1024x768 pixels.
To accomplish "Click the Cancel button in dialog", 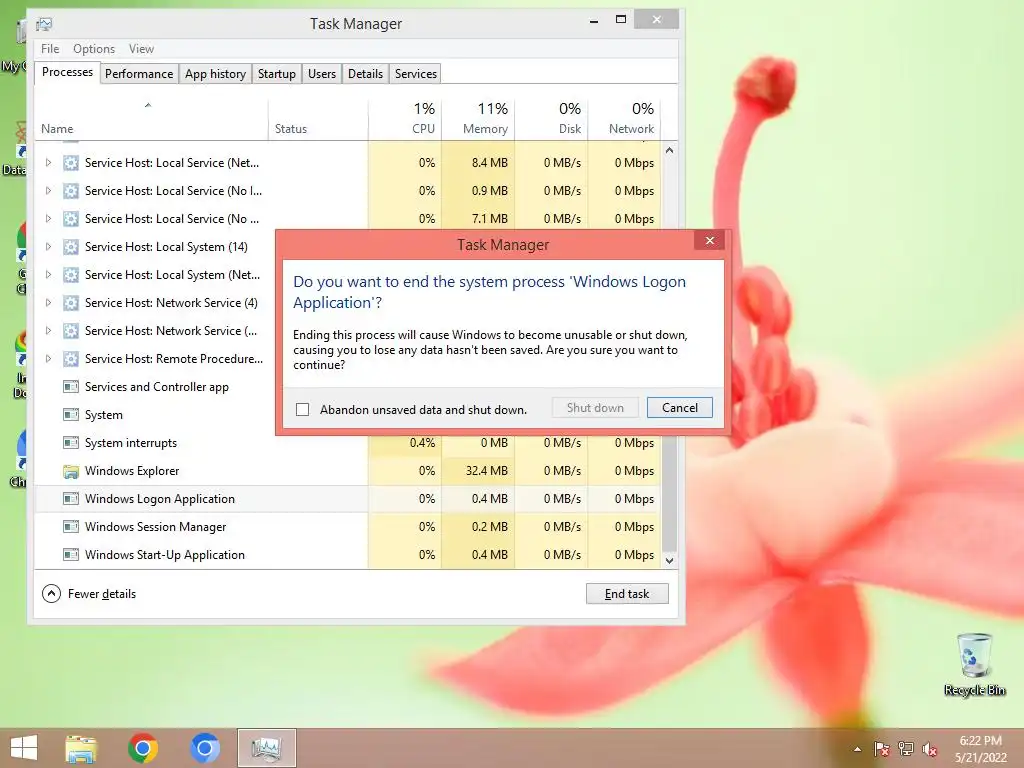I will (x=679, y=408).
